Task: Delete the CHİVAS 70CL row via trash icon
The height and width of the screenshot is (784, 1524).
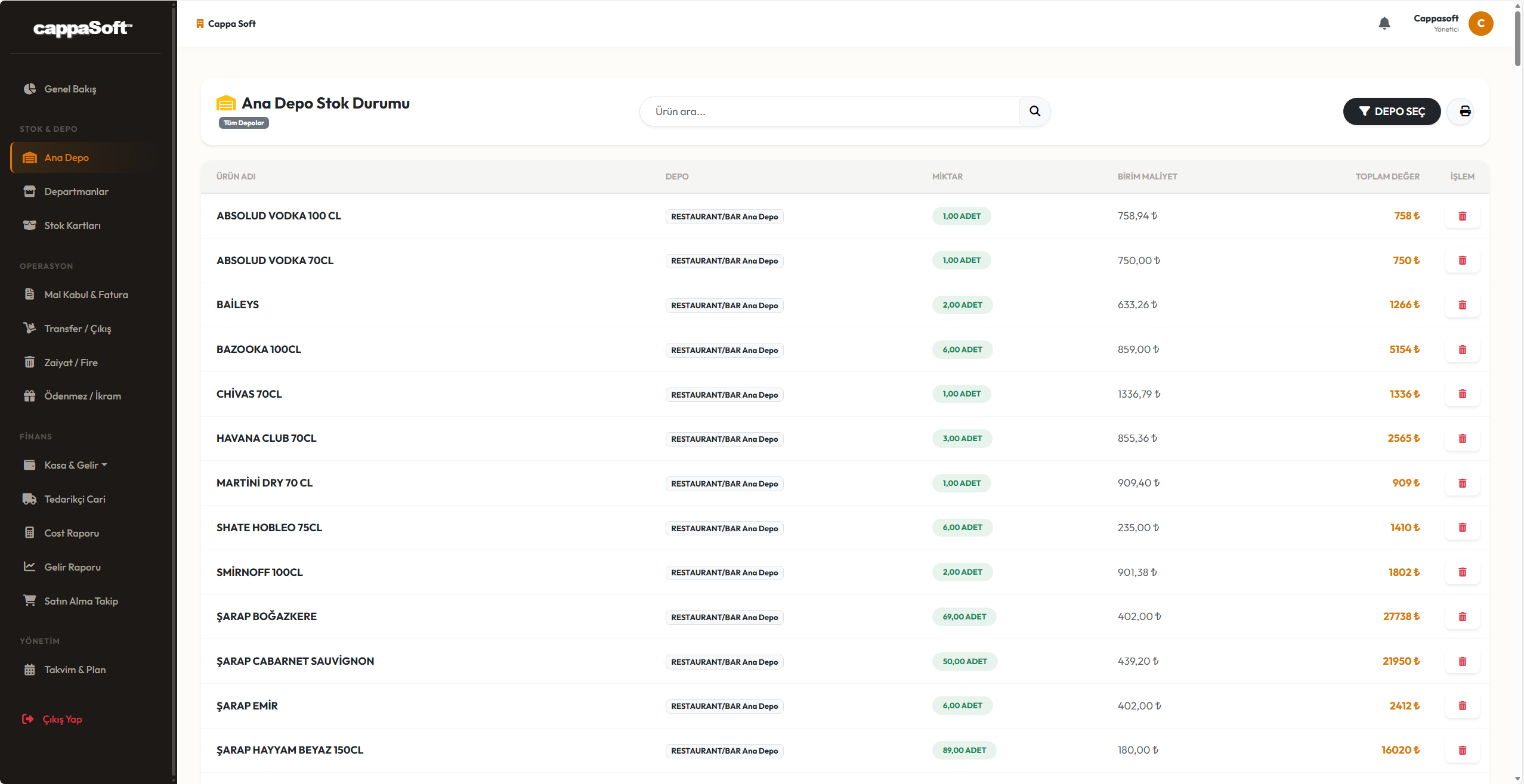Action: pyautogui.click(x=1462, y=394)
